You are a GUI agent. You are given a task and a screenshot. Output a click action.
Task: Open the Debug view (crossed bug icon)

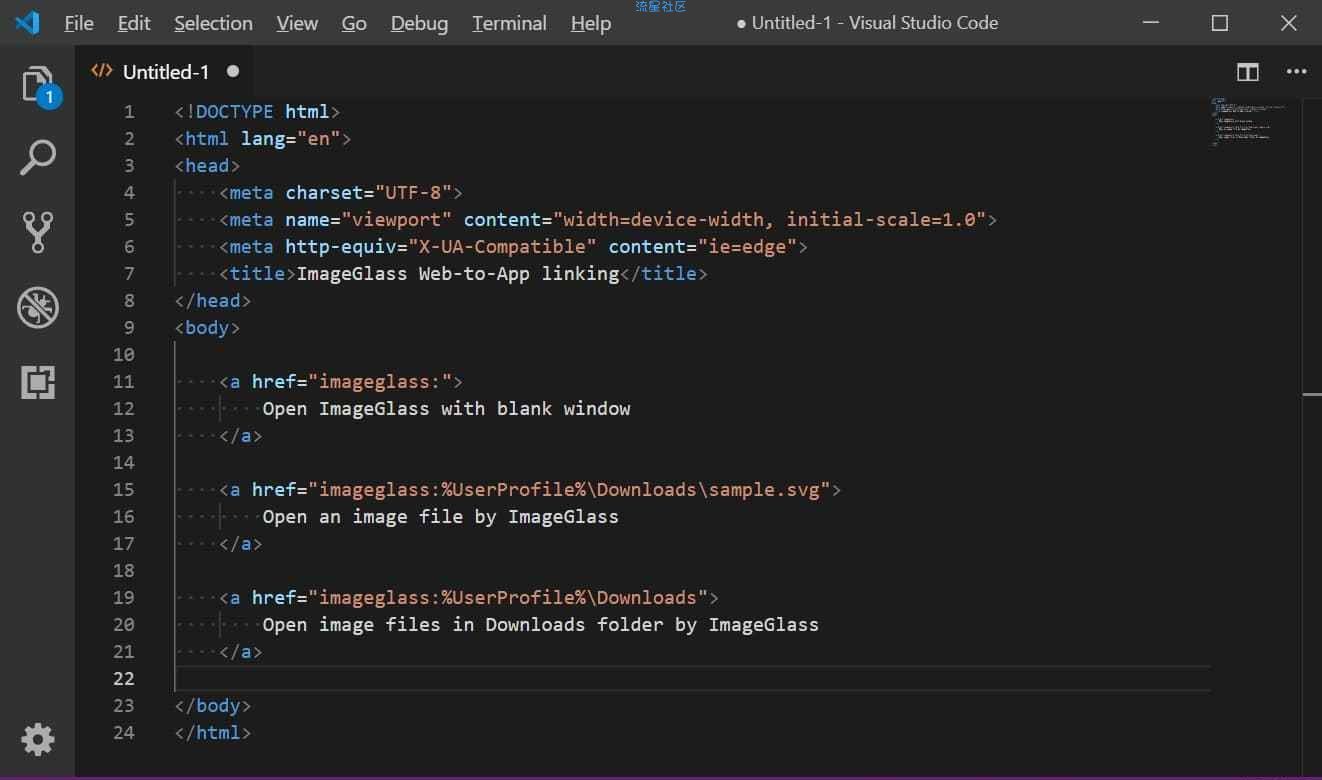38,308
